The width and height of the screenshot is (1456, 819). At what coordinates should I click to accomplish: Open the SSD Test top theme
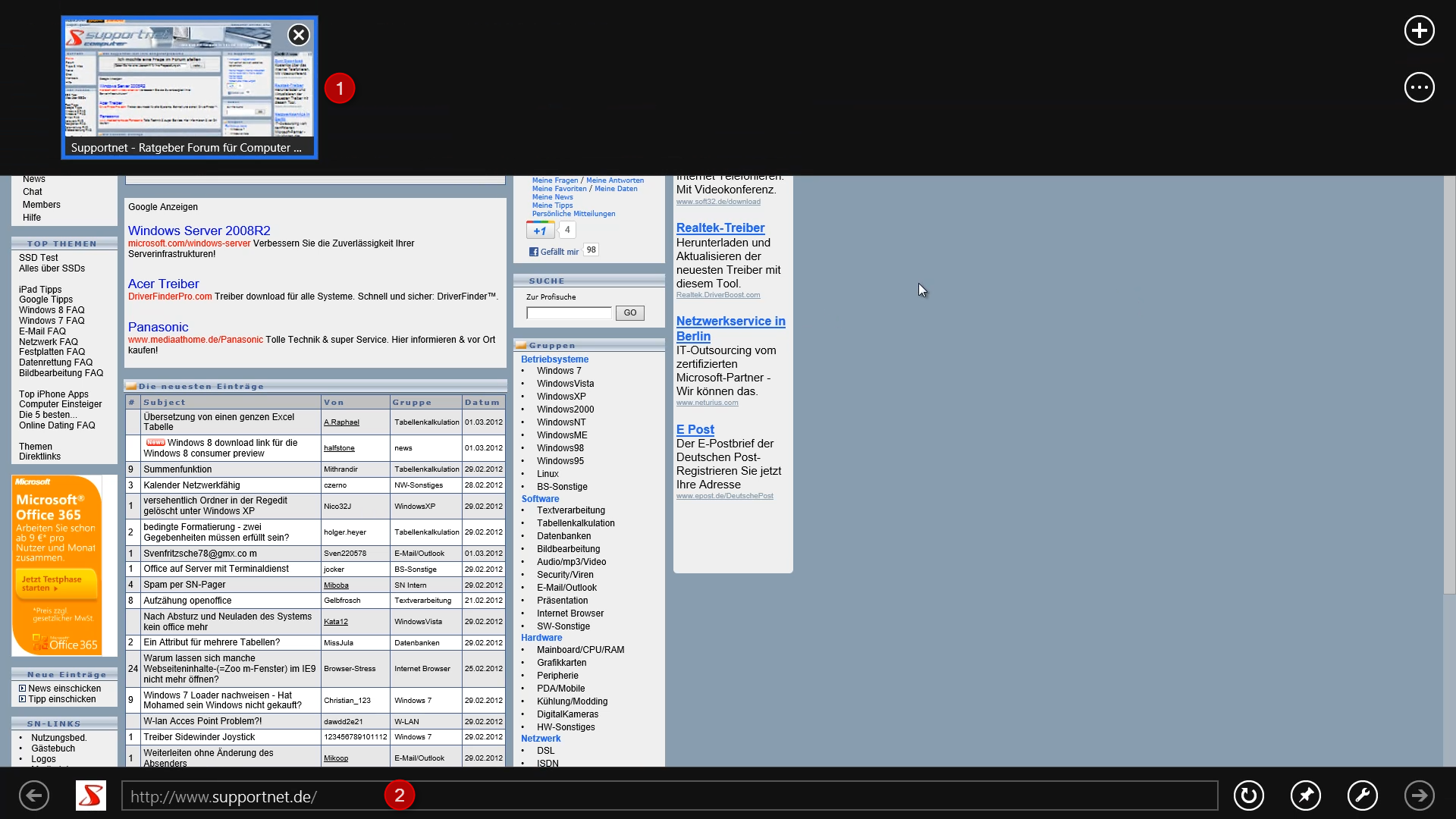(39, 258)
